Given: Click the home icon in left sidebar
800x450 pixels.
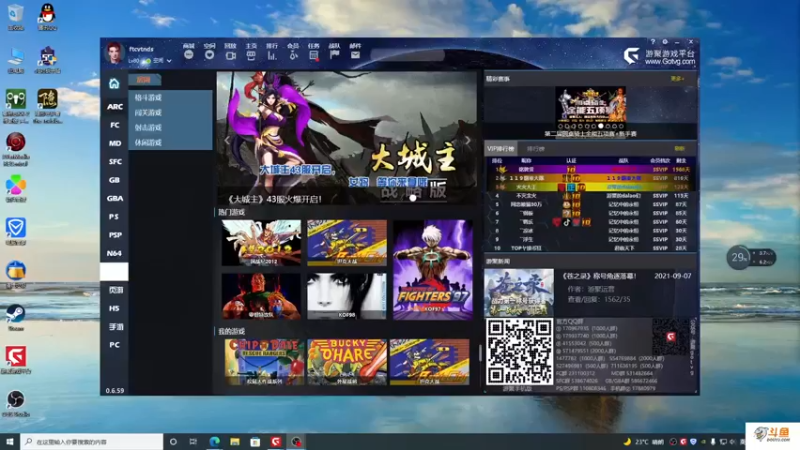Looking at the screenshot, I should (x=114, y=84).
